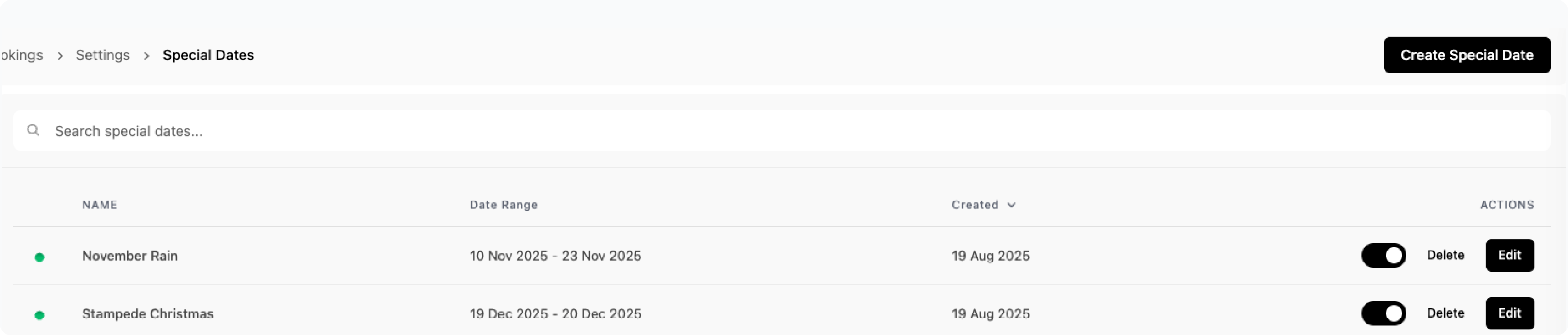Image resolution: width=1568 pixels, height=335 pixels.
Task: Click Special Dates breadcrumb item
Action: 208,56
